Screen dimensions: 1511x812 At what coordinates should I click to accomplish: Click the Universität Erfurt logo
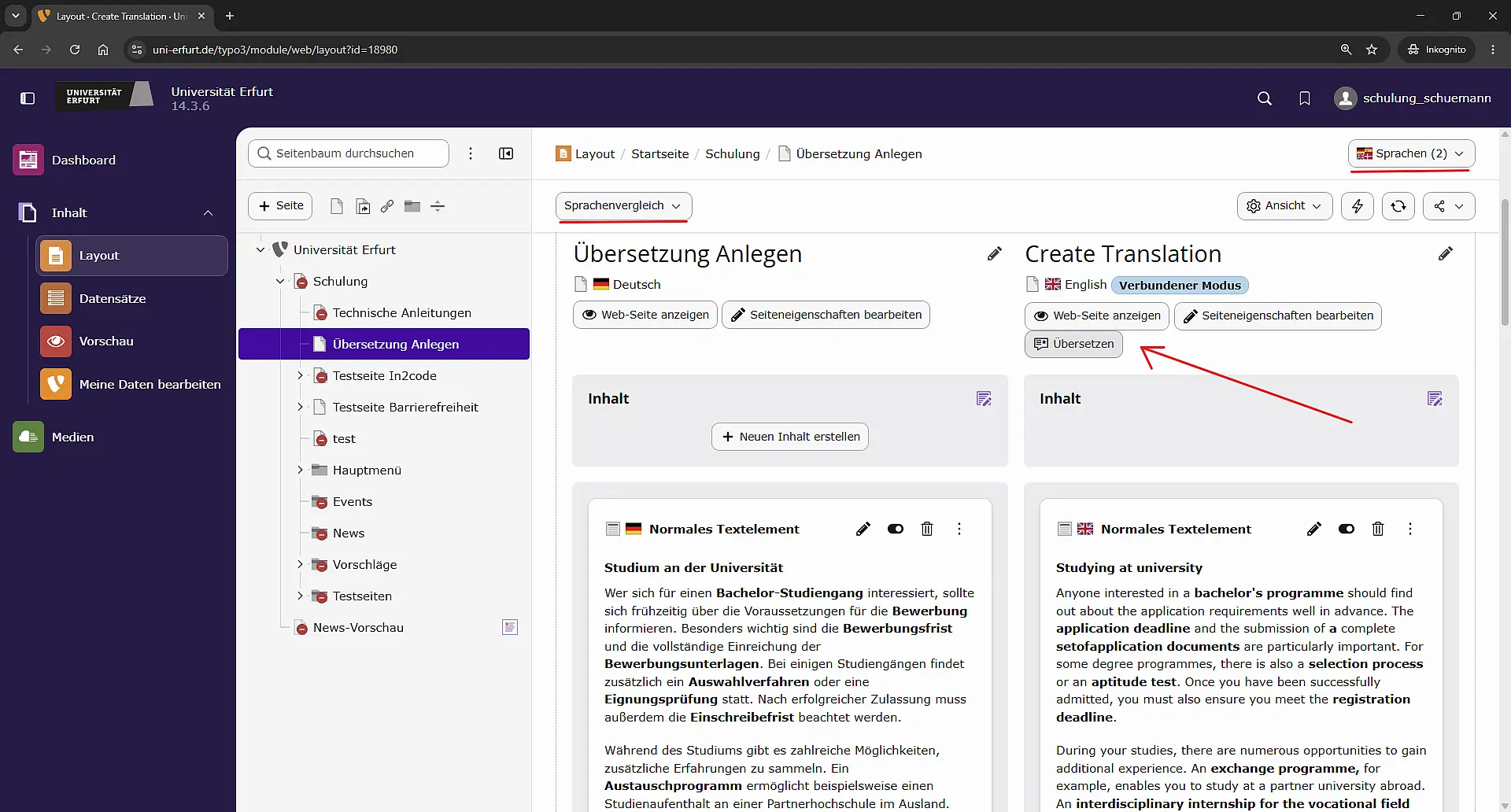(x=105, y=96)
